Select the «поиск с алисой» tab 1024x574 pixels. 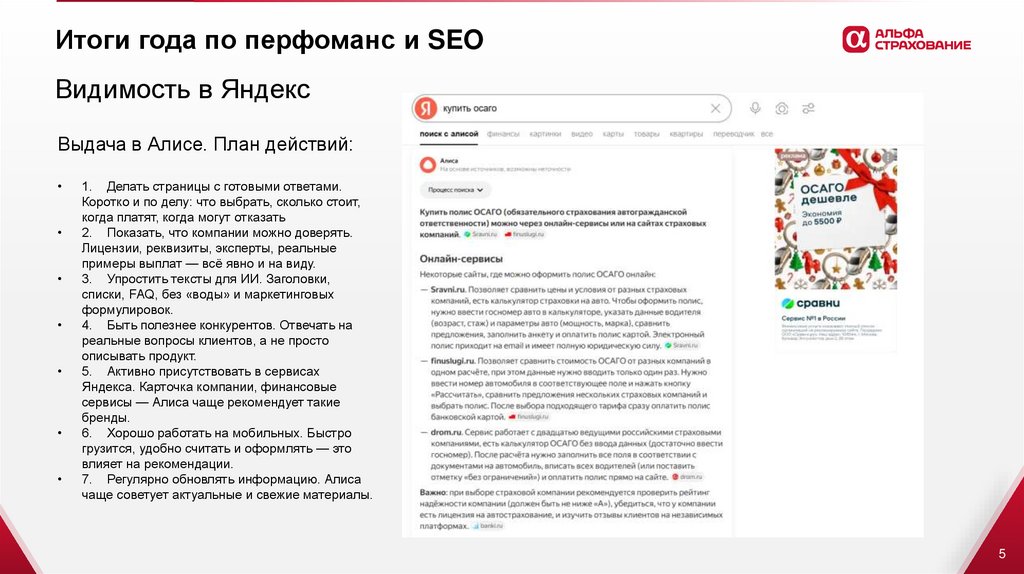click(x=449, y=134)
